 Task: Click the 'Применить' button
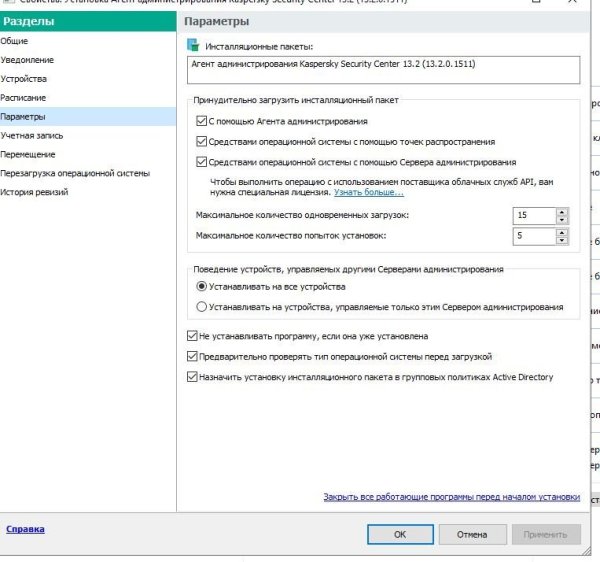click(x=546, y=534)
